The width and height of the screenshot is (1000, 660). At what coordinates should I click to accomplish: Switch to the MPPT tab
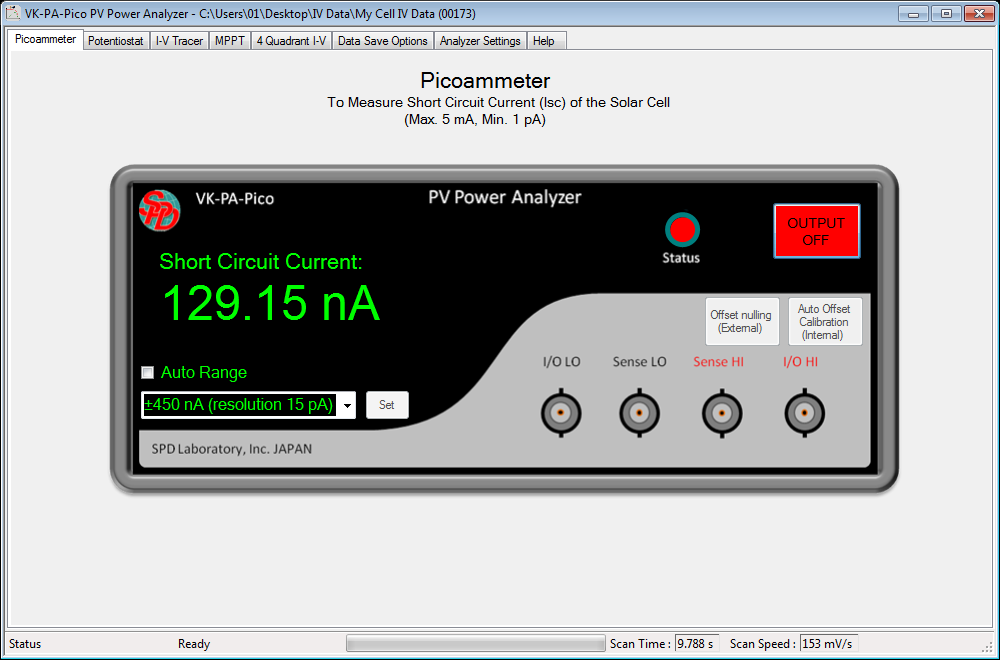[230, 41]
